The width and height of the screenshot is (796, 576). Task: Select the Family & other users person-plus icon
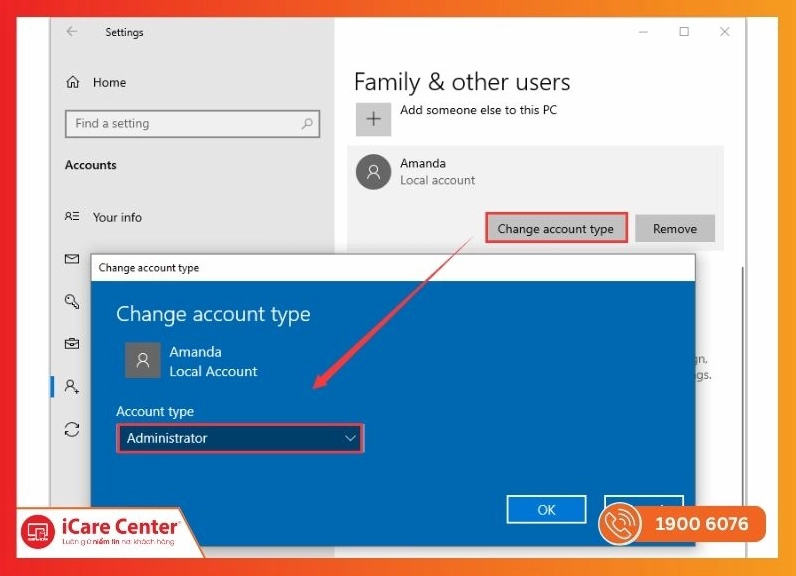(x=72, y=386)
